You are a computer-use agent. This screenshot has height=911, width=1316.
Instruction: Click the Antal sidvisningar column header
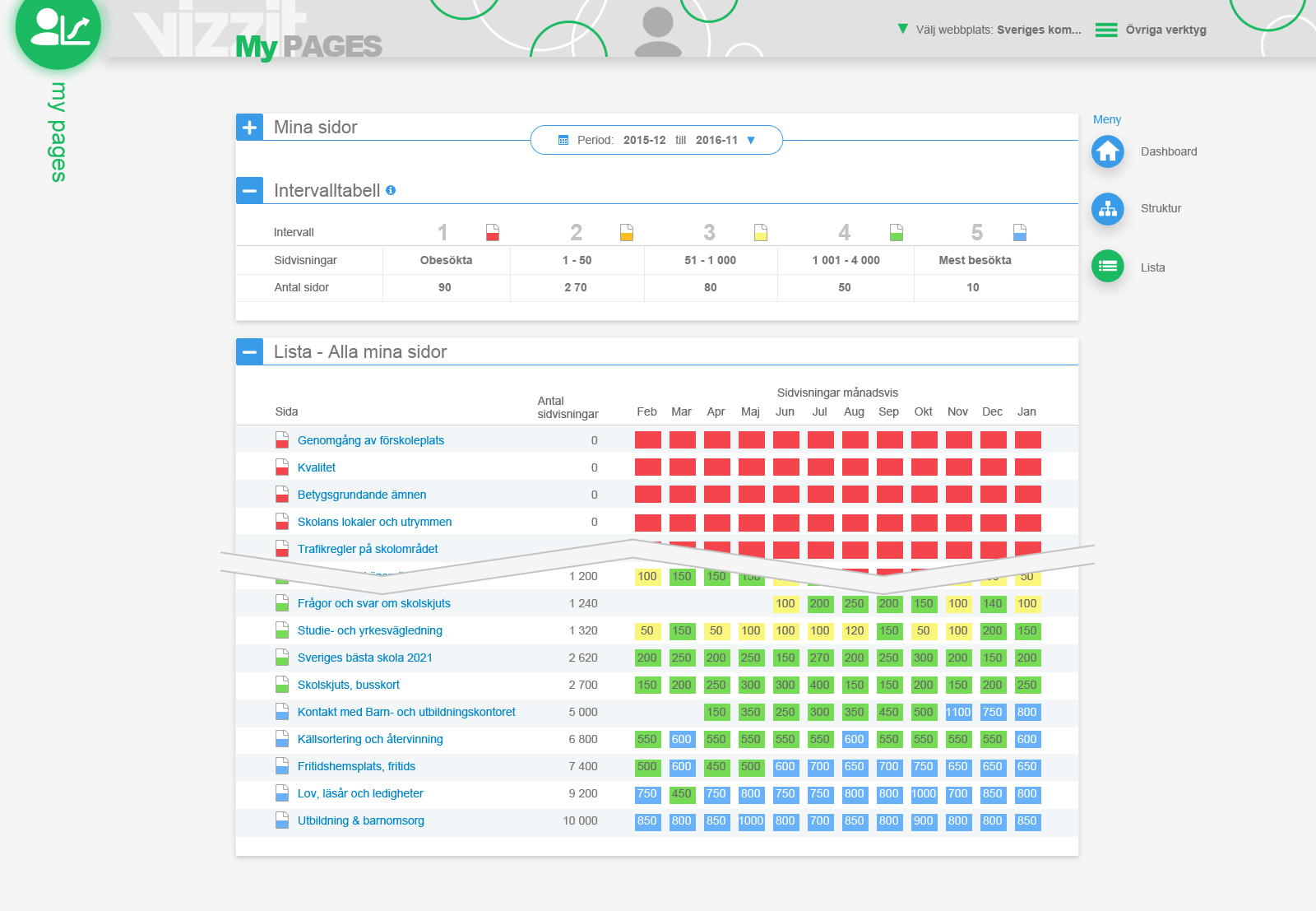[568, 407]
